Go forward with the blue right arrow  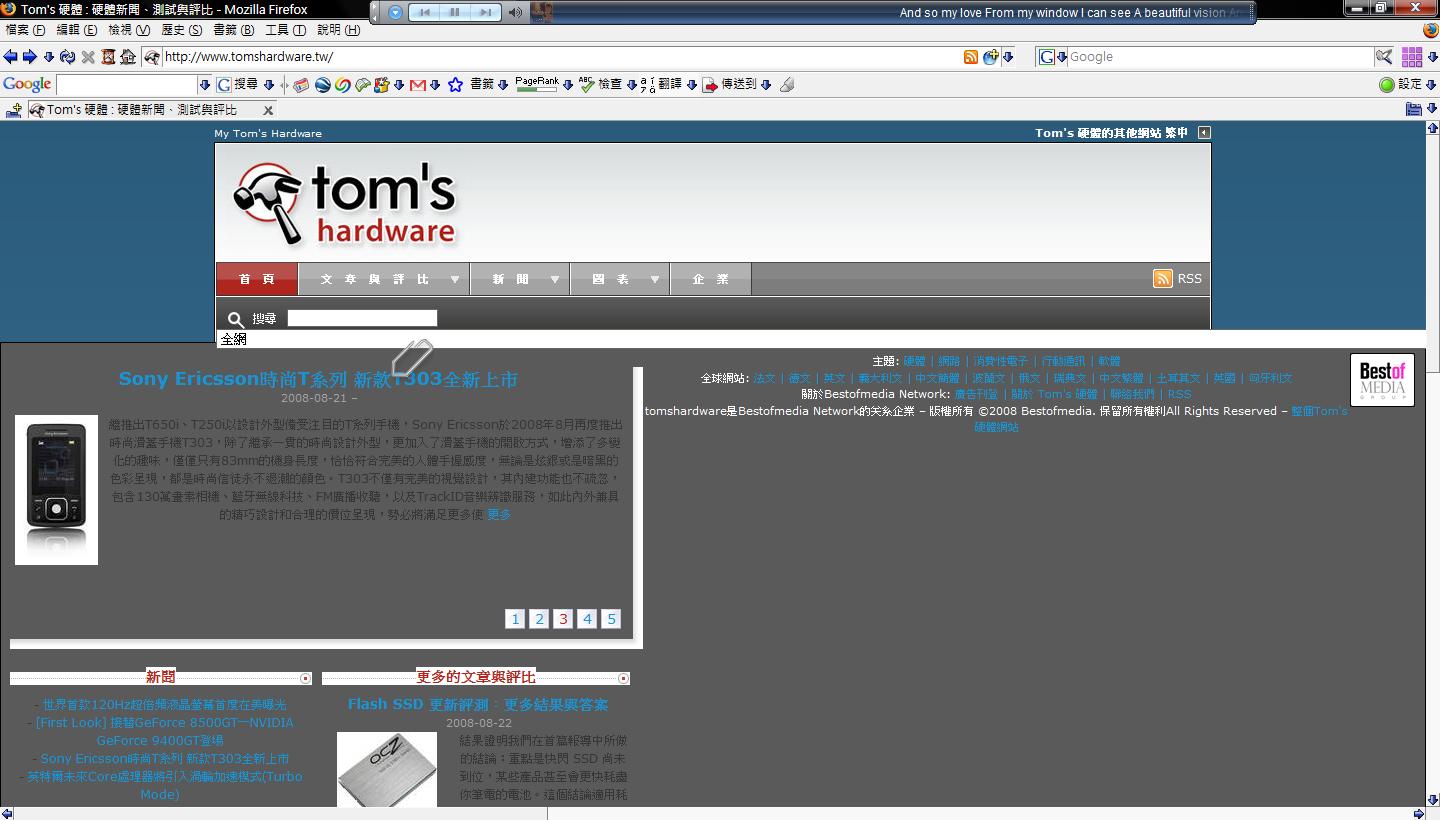pyautogui.click(x=30, y=57)
